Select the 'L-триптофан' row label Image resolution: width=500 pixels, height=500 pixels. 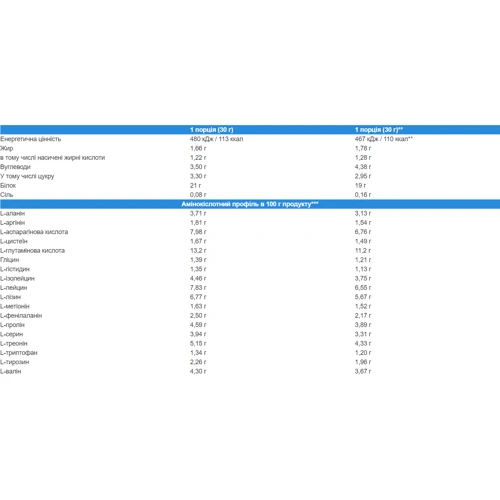point(19,353)
